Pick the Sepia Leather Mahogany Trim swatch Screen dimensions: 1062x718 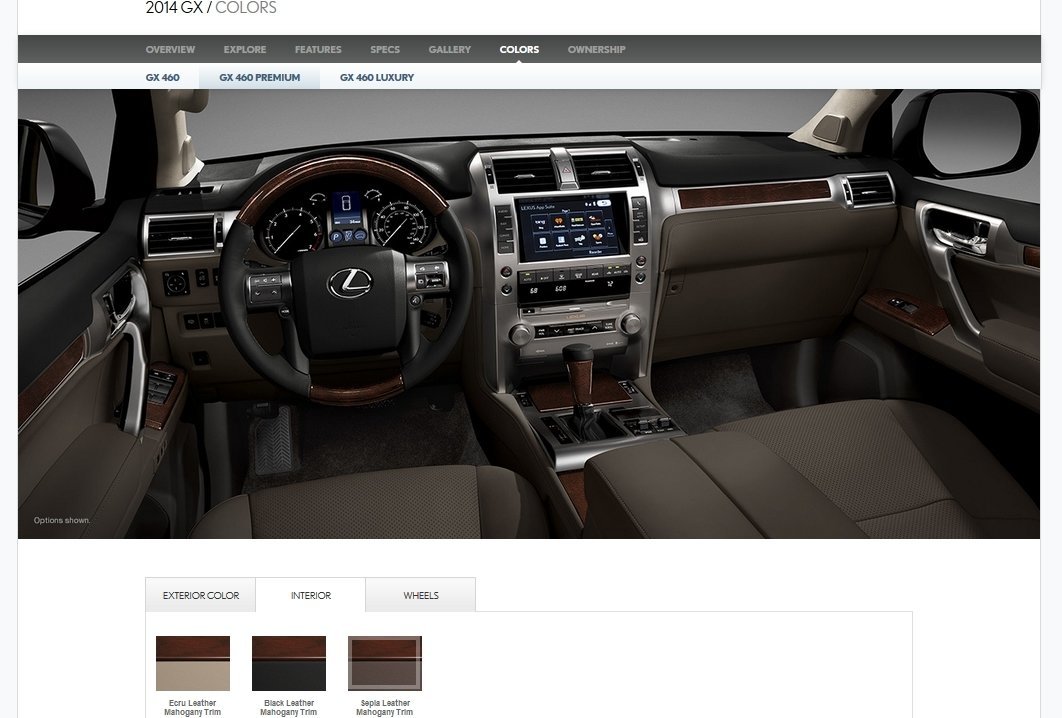click(x=385, y=663)
